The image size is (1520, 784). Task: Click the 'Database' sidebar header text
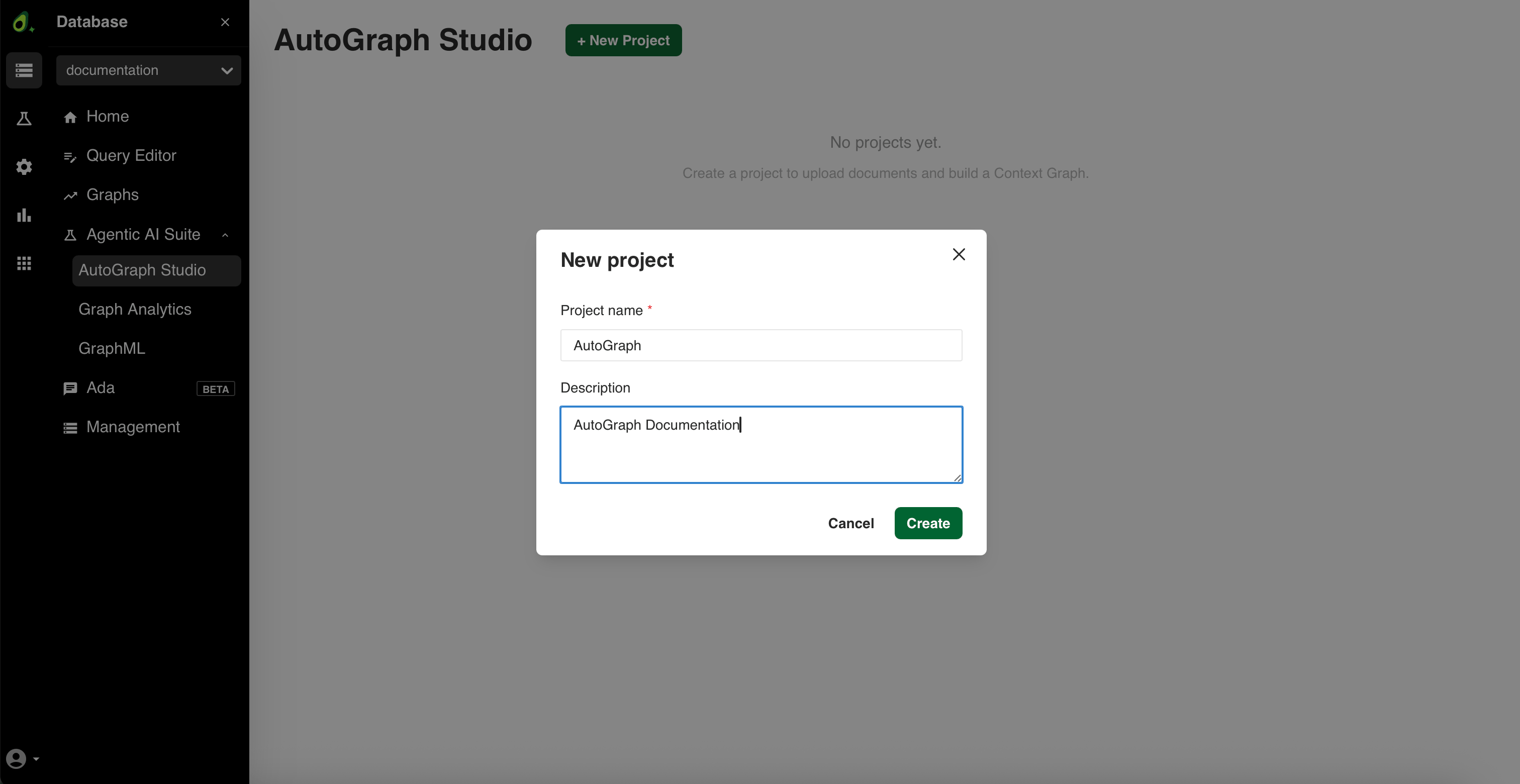(x=92, y=22)
